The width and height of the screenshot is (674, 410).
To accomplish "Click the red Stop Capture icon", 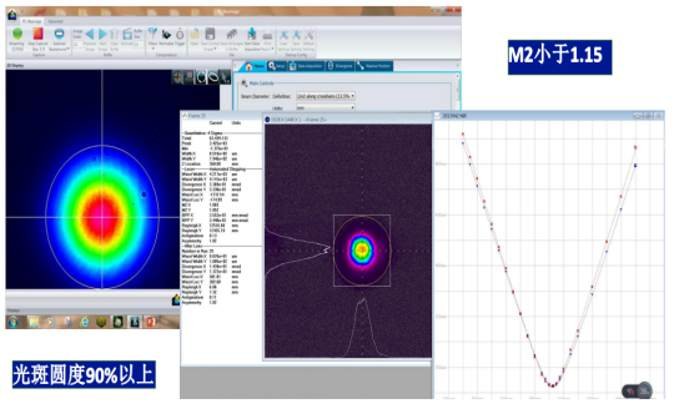I will click(x=38, y=33).
